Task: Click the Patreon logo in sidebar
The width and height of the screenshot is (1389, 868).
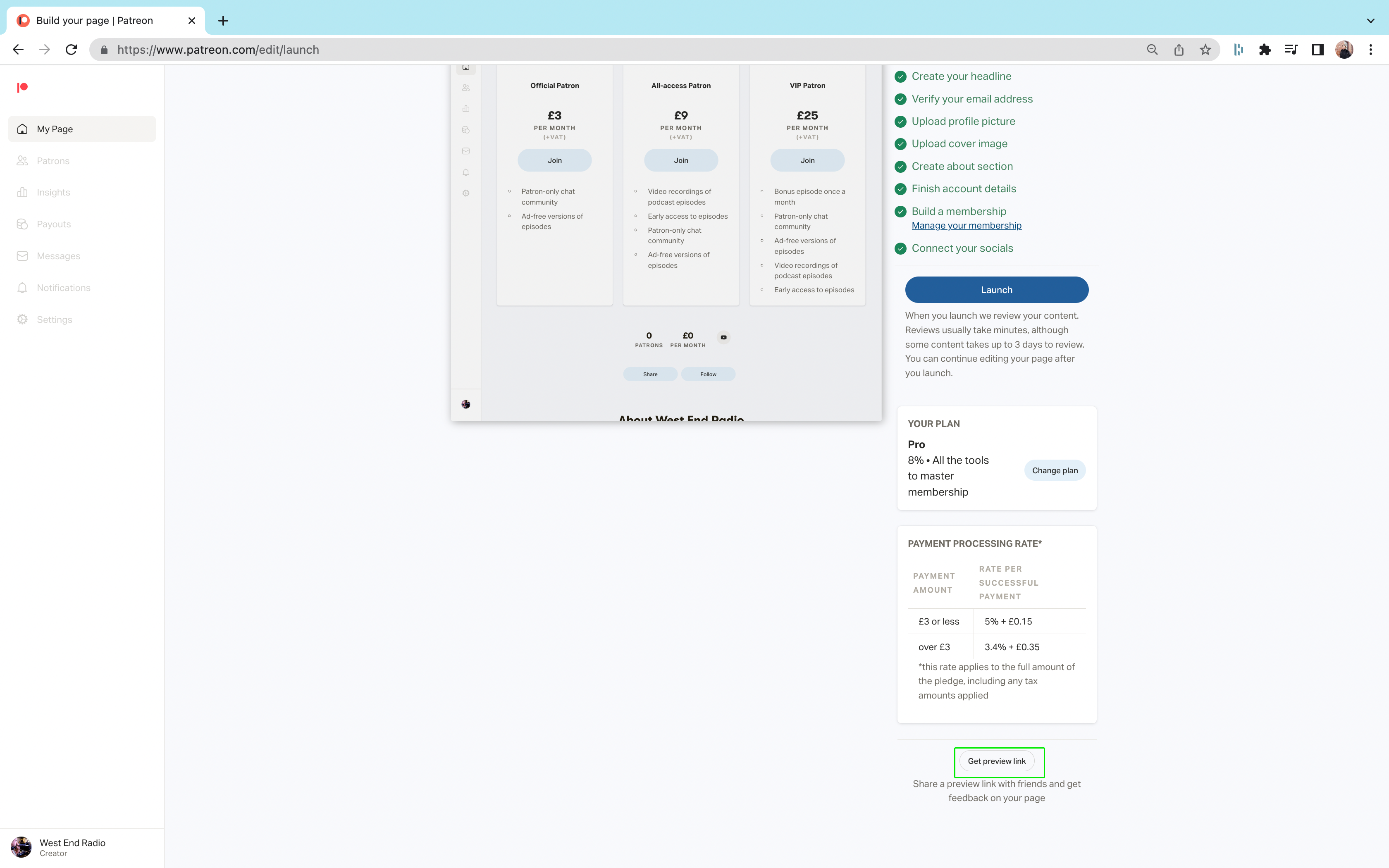Action: [x=22, y=87]
